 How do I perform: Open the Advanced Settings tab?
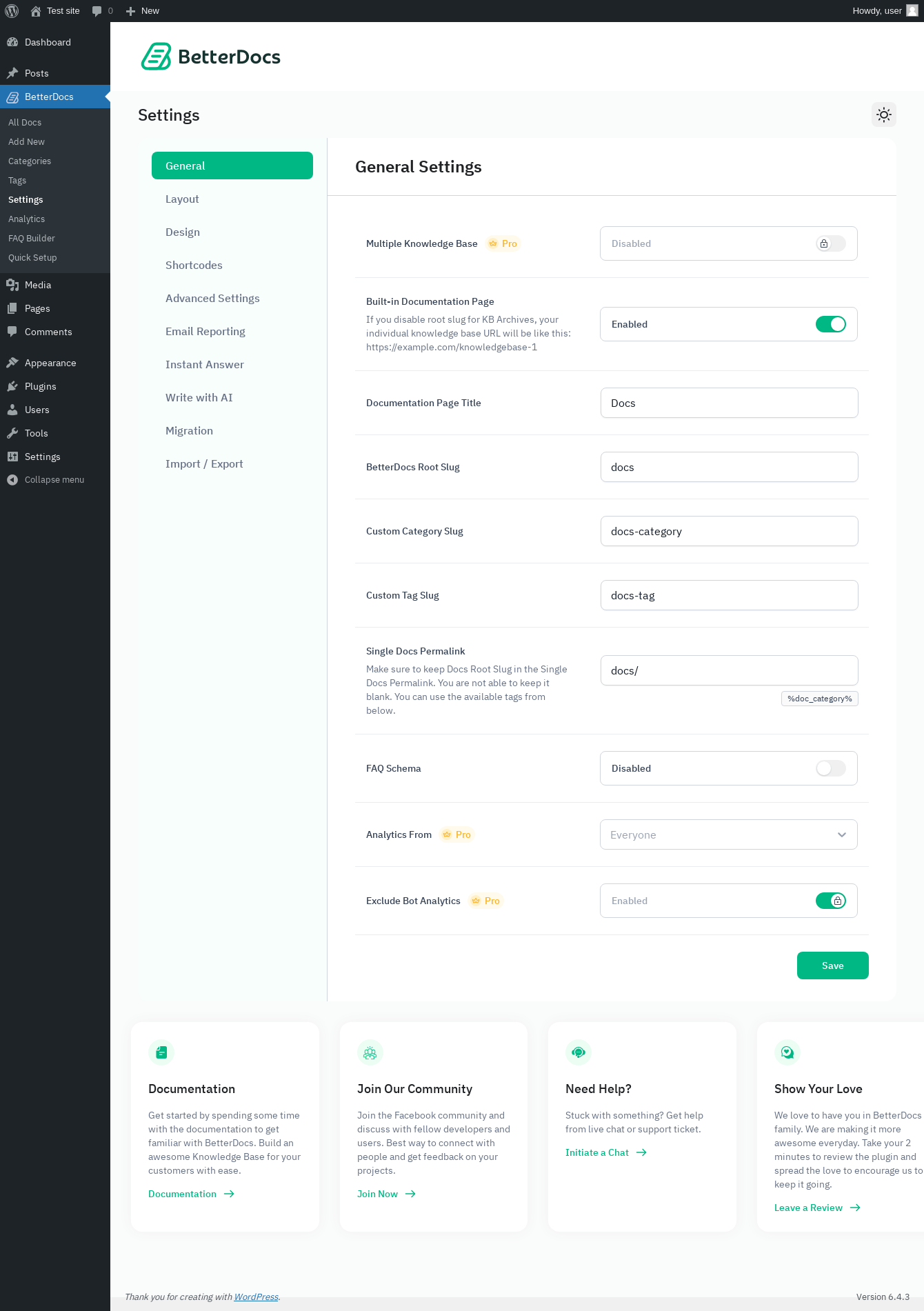tap(232, 298)
